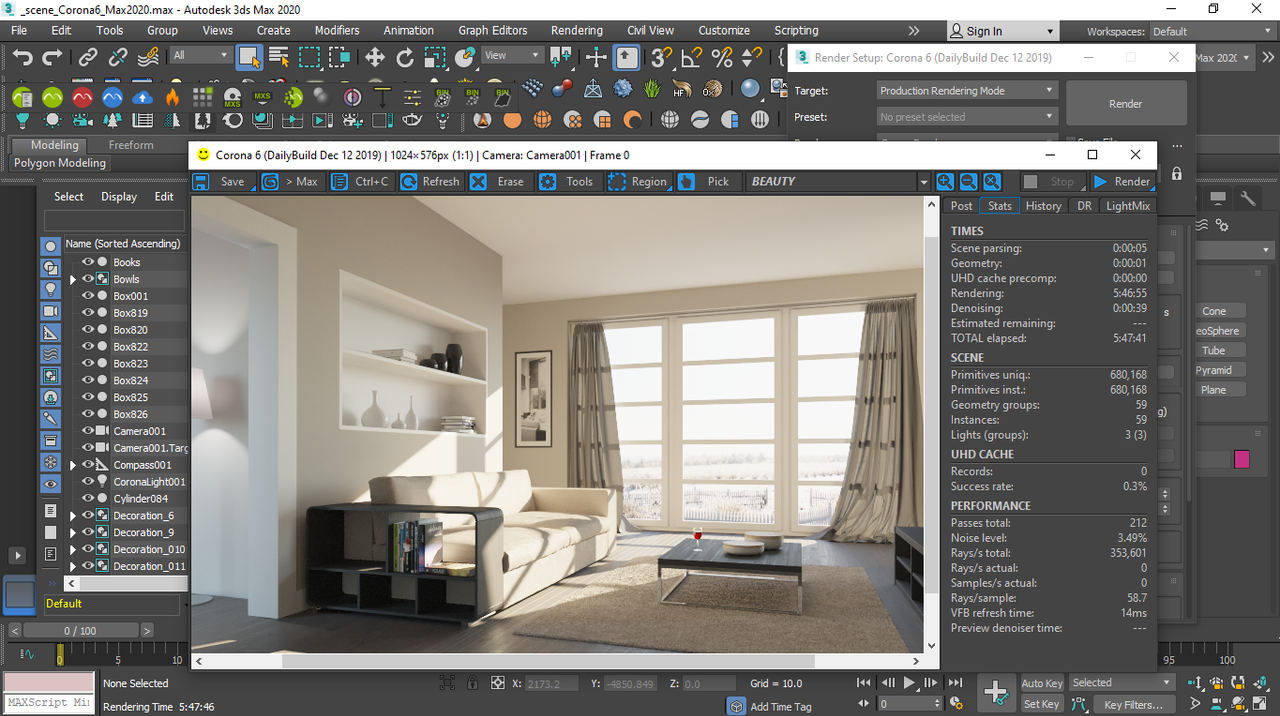Click the magenta object color swatch
Screen dimensions: 1280x716
click(1242, 459)
